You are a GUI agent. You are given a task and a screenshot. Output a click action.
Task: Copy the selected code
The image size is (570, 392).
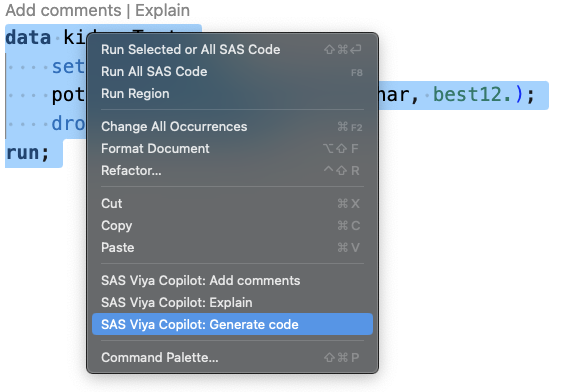click(232, 225)
